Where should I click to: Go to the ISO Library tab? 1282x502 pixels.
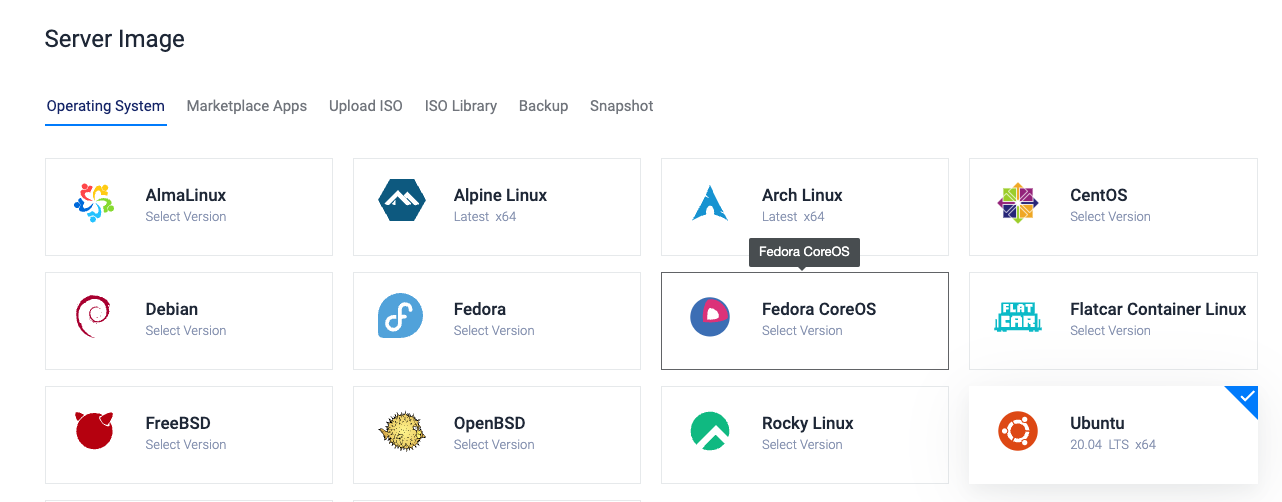[460, 106]
